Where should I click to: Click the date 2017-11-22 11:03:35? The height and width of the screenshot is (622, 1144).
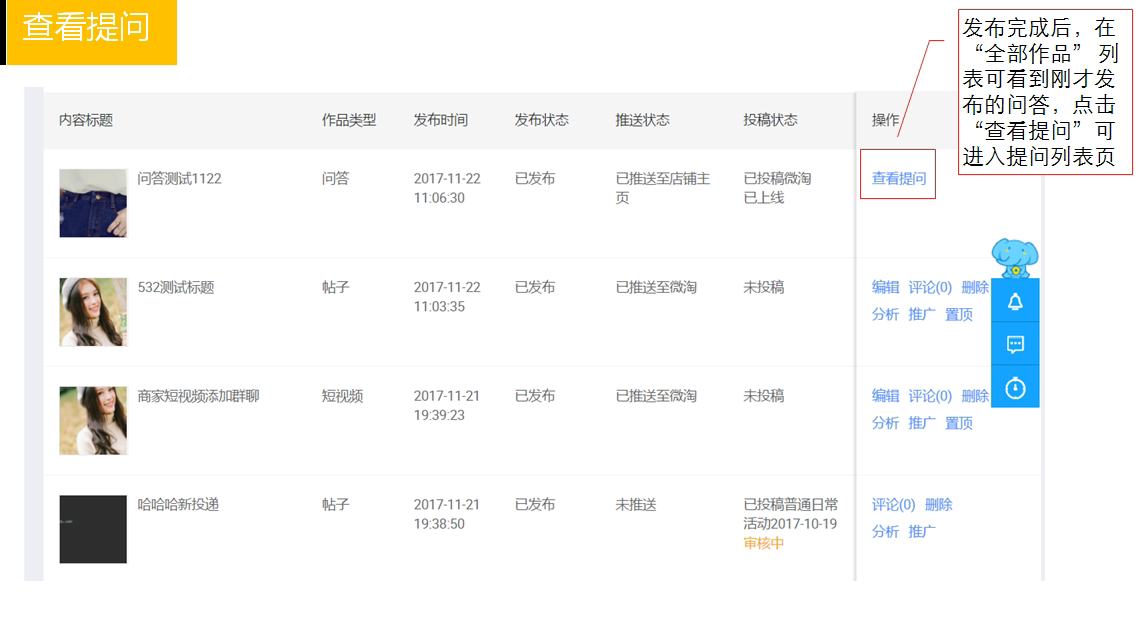click(x=447, y=297)
